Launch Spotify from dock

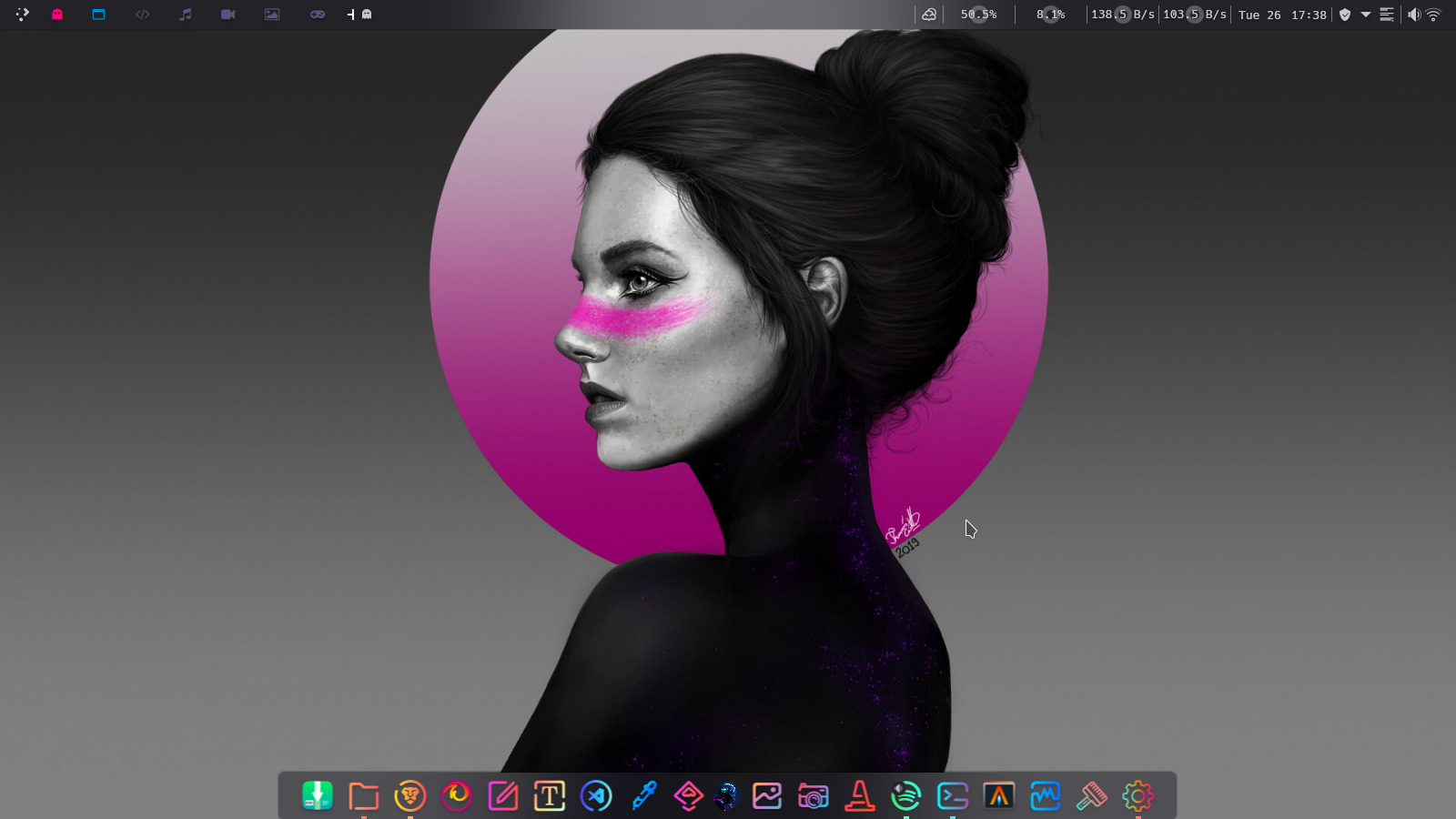(906, 796)
